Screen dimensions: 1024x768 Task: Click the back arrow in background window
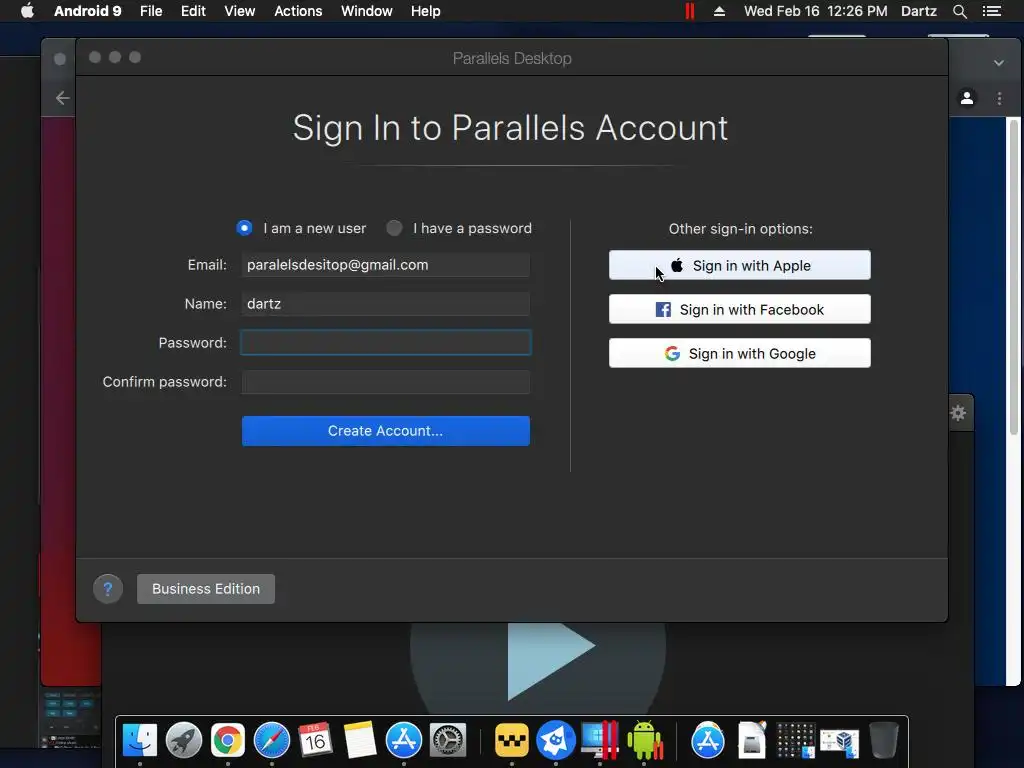tap(62, 98)
